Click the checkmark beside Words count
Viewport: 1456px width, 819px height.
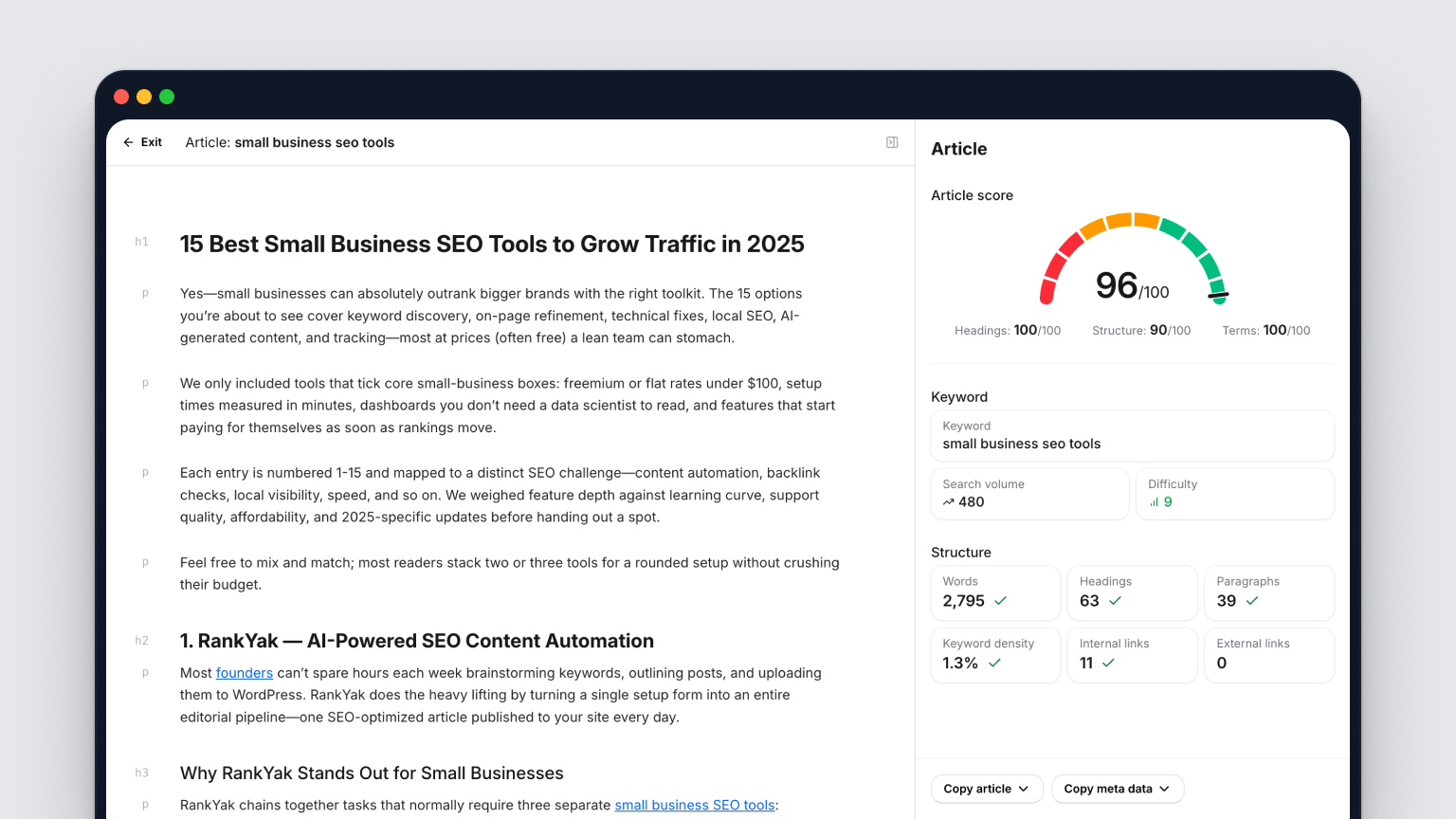(1000, 601)
